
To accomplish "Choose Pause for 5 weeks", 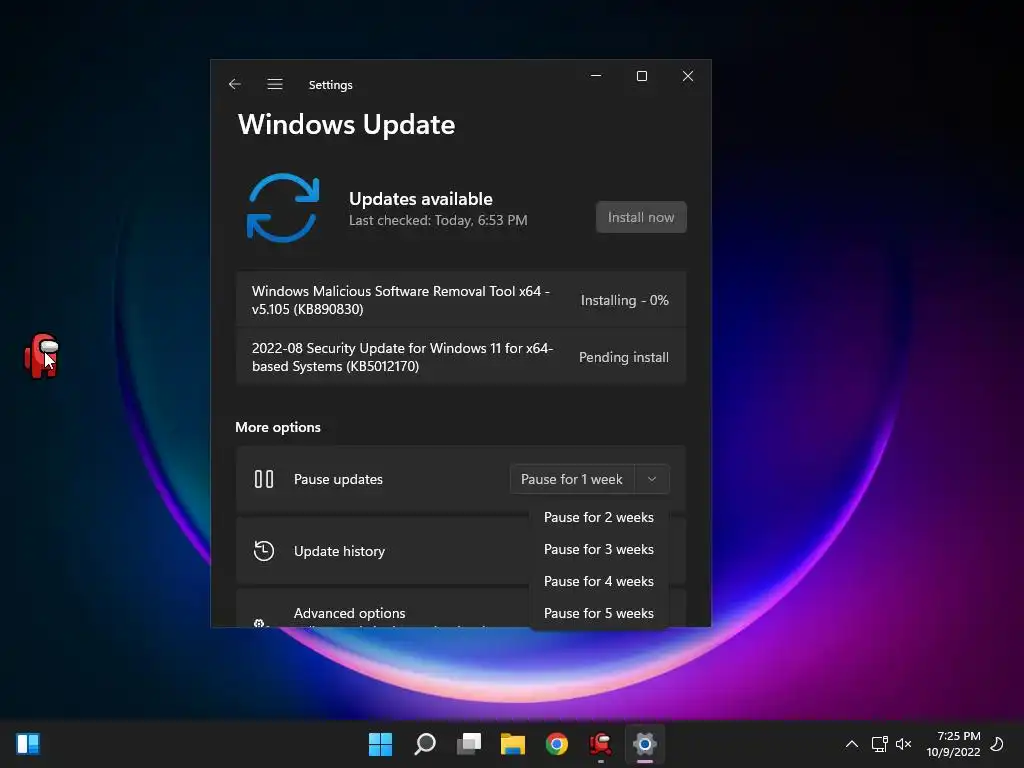I will [x=599, y=613].
